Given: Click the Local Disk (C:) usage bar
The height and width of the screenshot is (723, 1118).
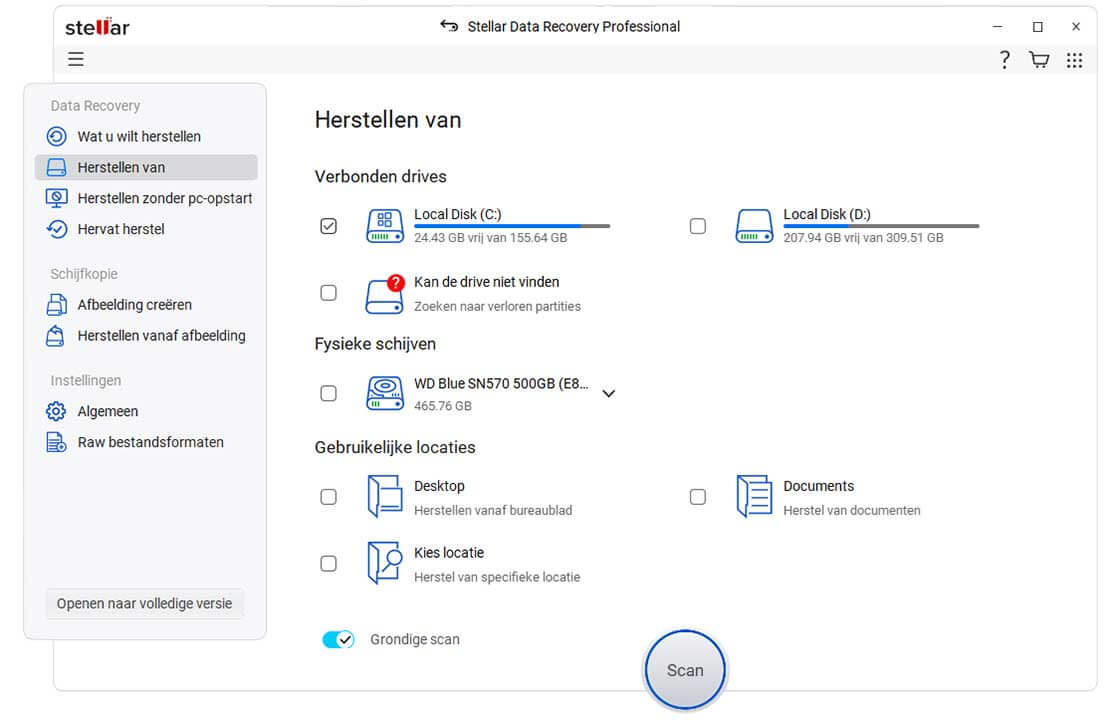Looking at the screenshot, I should (511, 226).
